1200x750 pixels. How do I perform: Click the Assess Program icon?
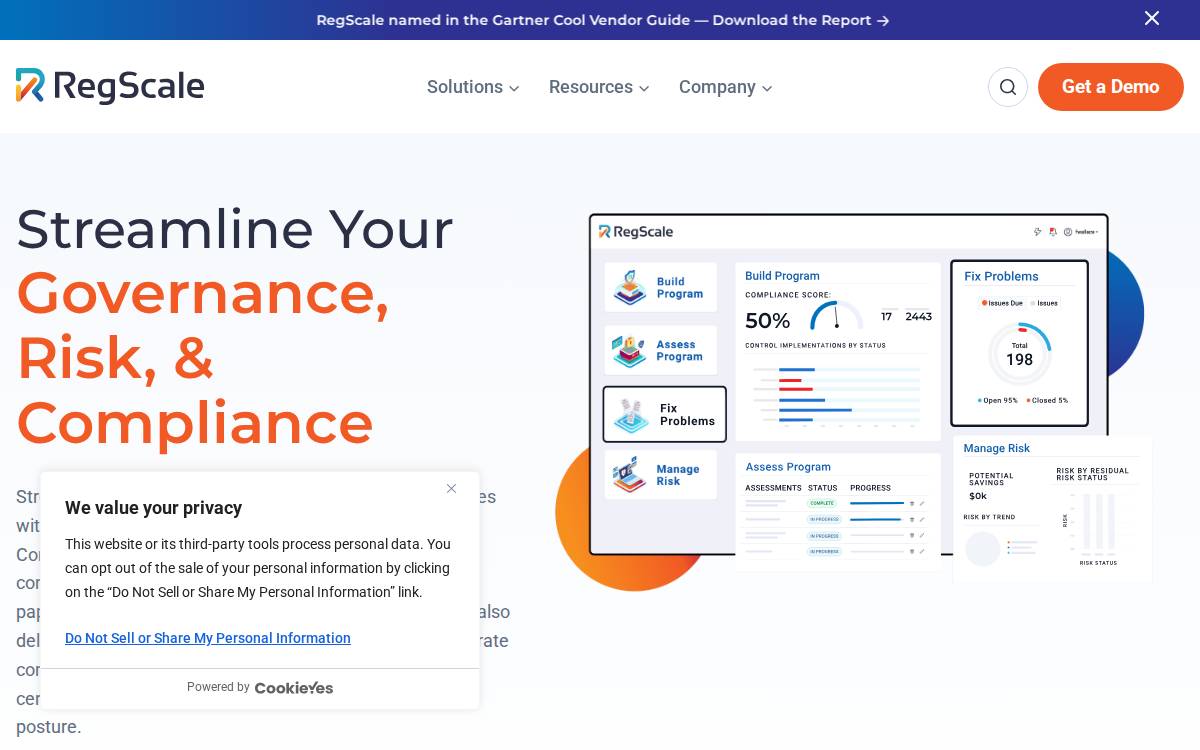coord(630,350)
